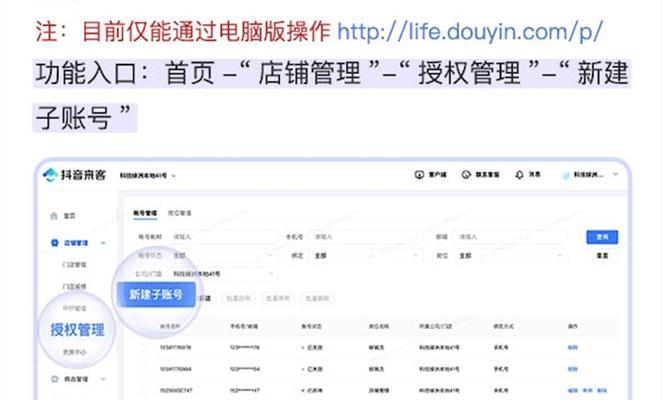The width and height of the screenshot is (662, 400).
Task: Click the 商品管理 sidebar icon
Action: coord(54,379)
